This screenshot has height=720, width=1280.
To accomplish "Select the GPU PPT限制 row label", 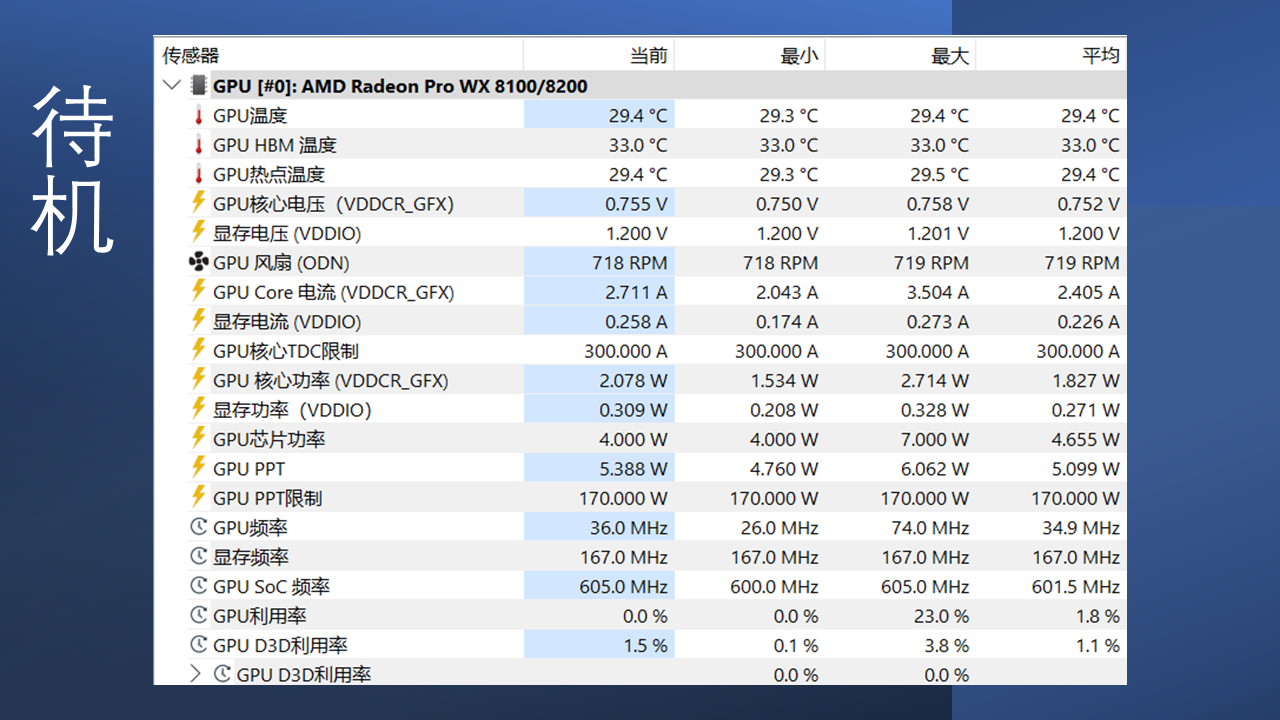I will coord(267,498).
